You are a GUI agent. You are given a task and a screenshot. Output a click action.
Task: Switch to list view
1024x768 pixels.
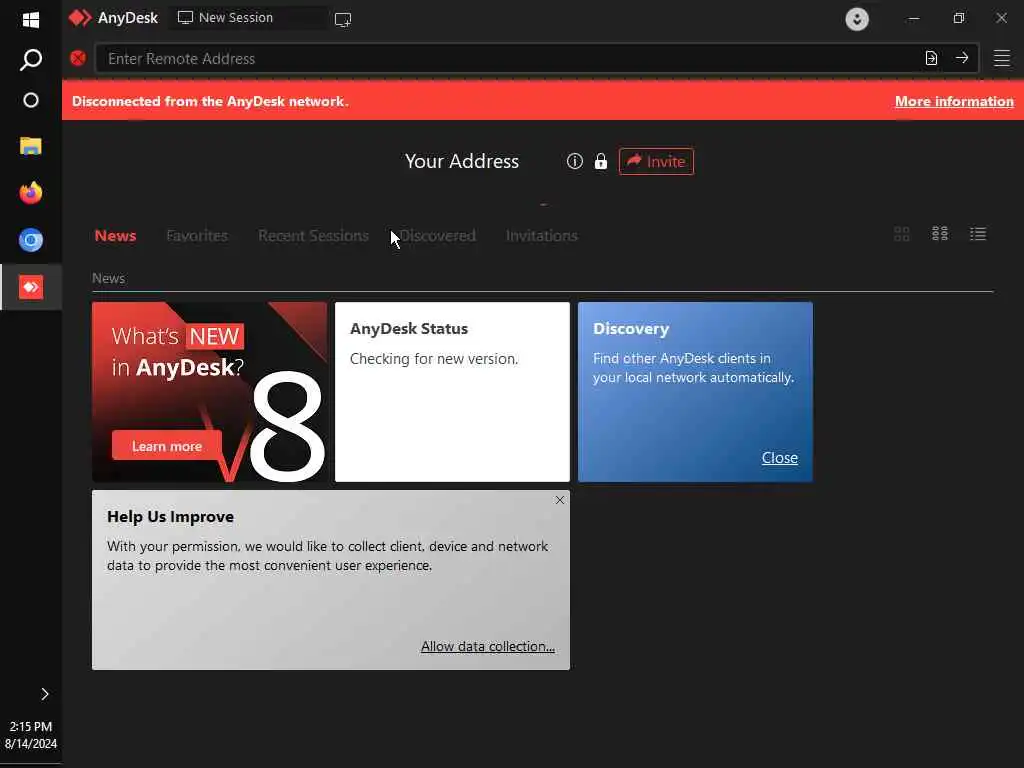[x=978, y=234]
